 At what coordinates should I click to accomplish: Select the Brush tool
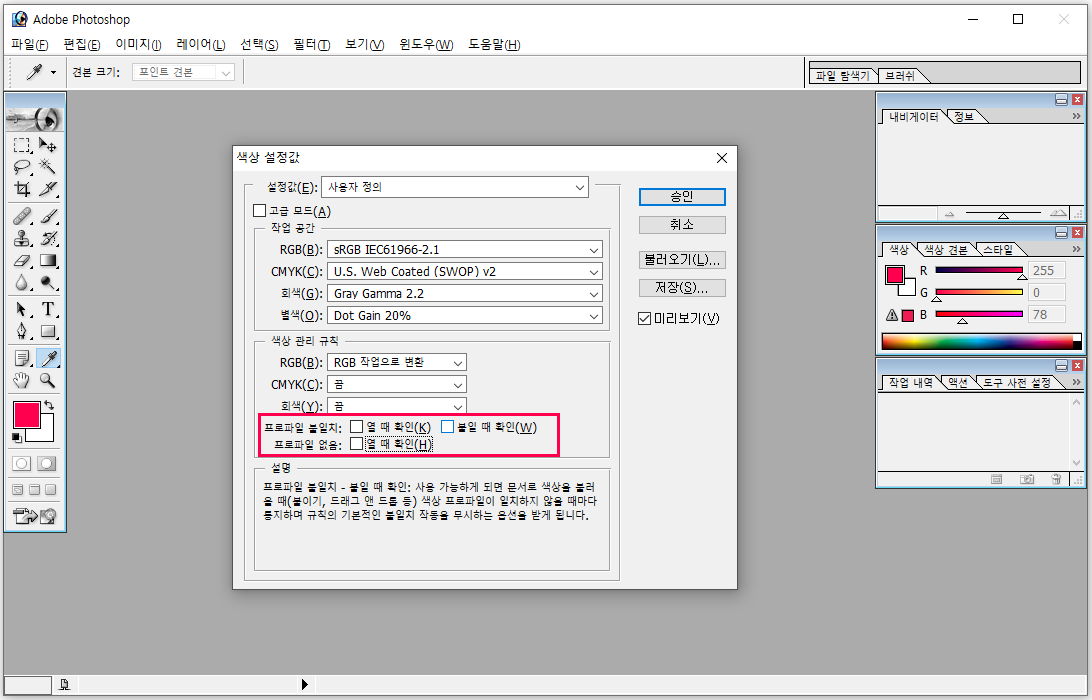(47, 217)
